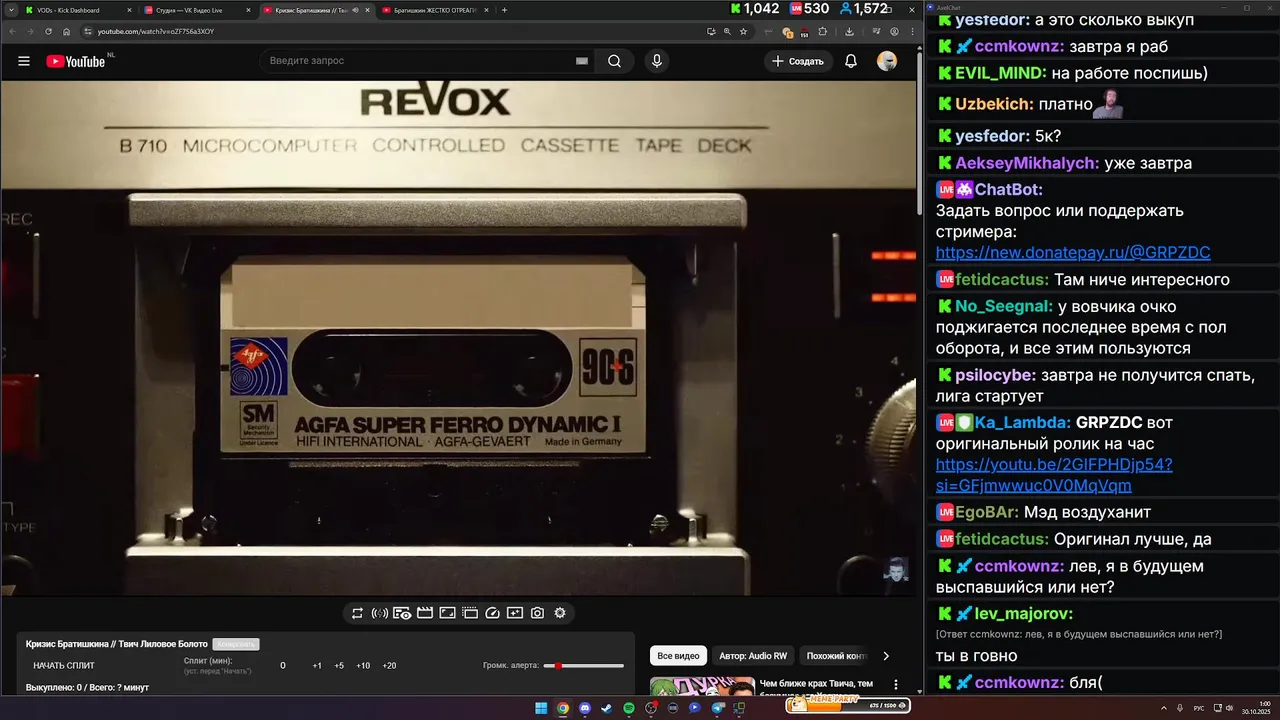Switch to 'Братишкин ЖЕСТКО ОТРЕАГИ' tab
This screenshot has width=1280, height=720.
point(435,10)
